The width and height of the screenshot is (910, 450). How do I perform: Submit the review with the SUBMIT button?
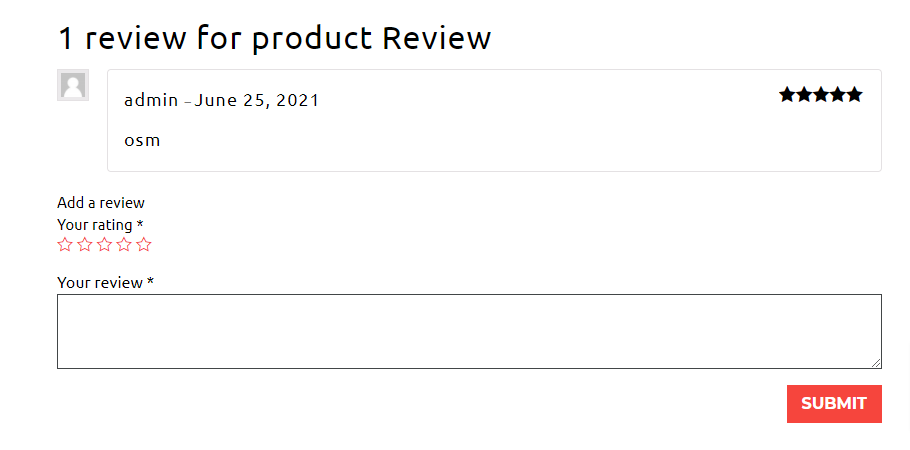click(834, 403)
